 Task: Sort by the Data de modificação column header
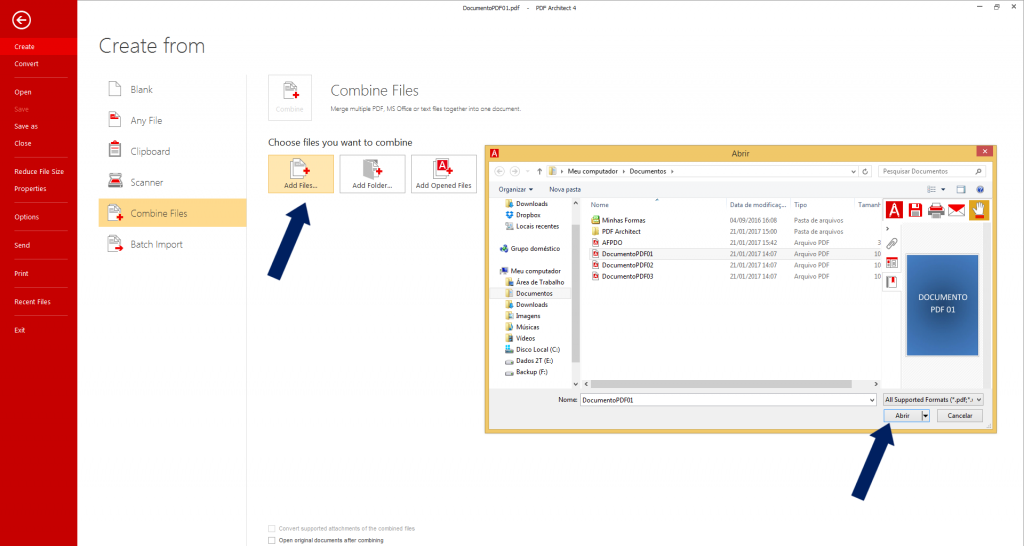click(x=758, y=204)
